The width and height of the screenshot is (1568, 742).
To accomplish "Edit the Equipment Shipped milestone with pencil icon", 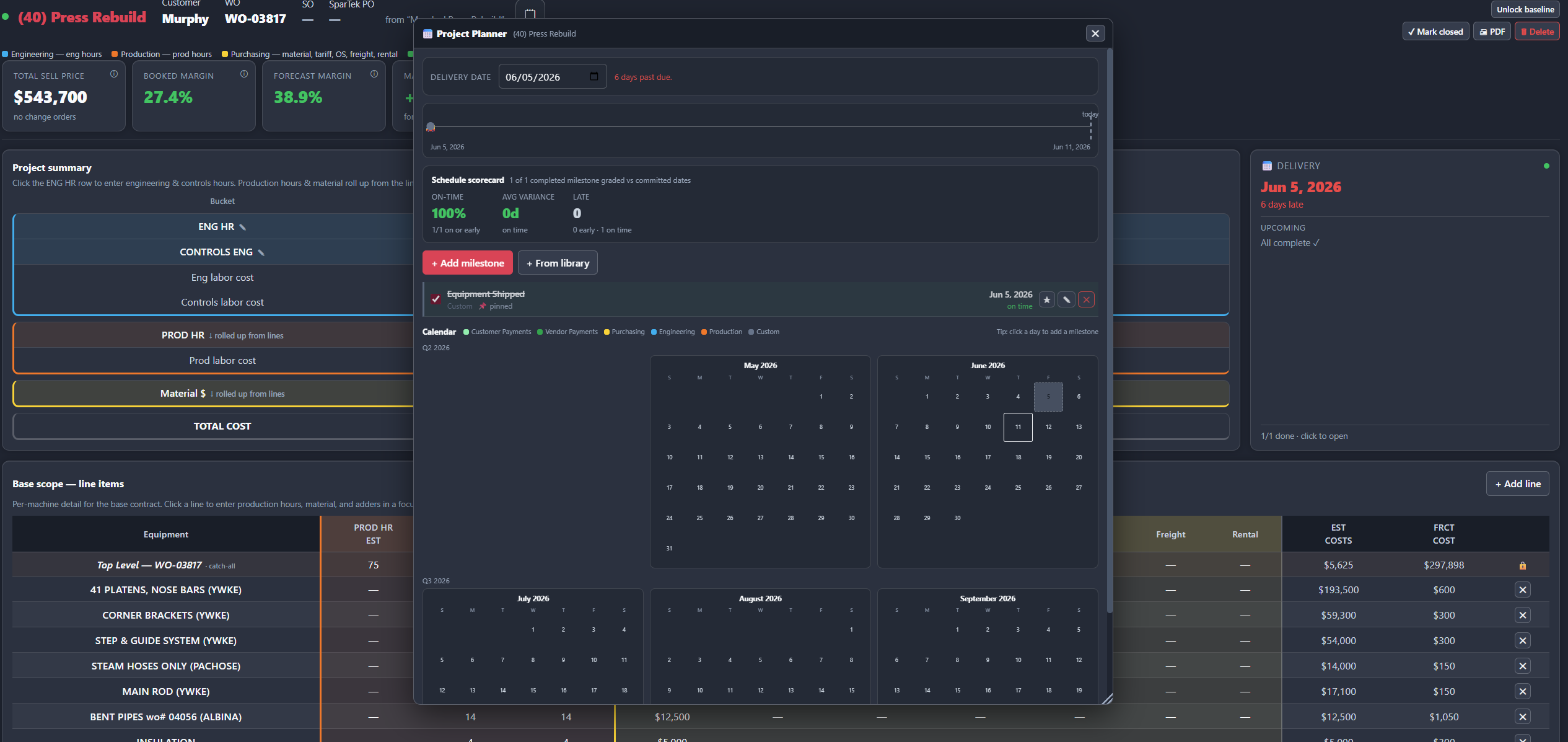I will point(1066,300).
